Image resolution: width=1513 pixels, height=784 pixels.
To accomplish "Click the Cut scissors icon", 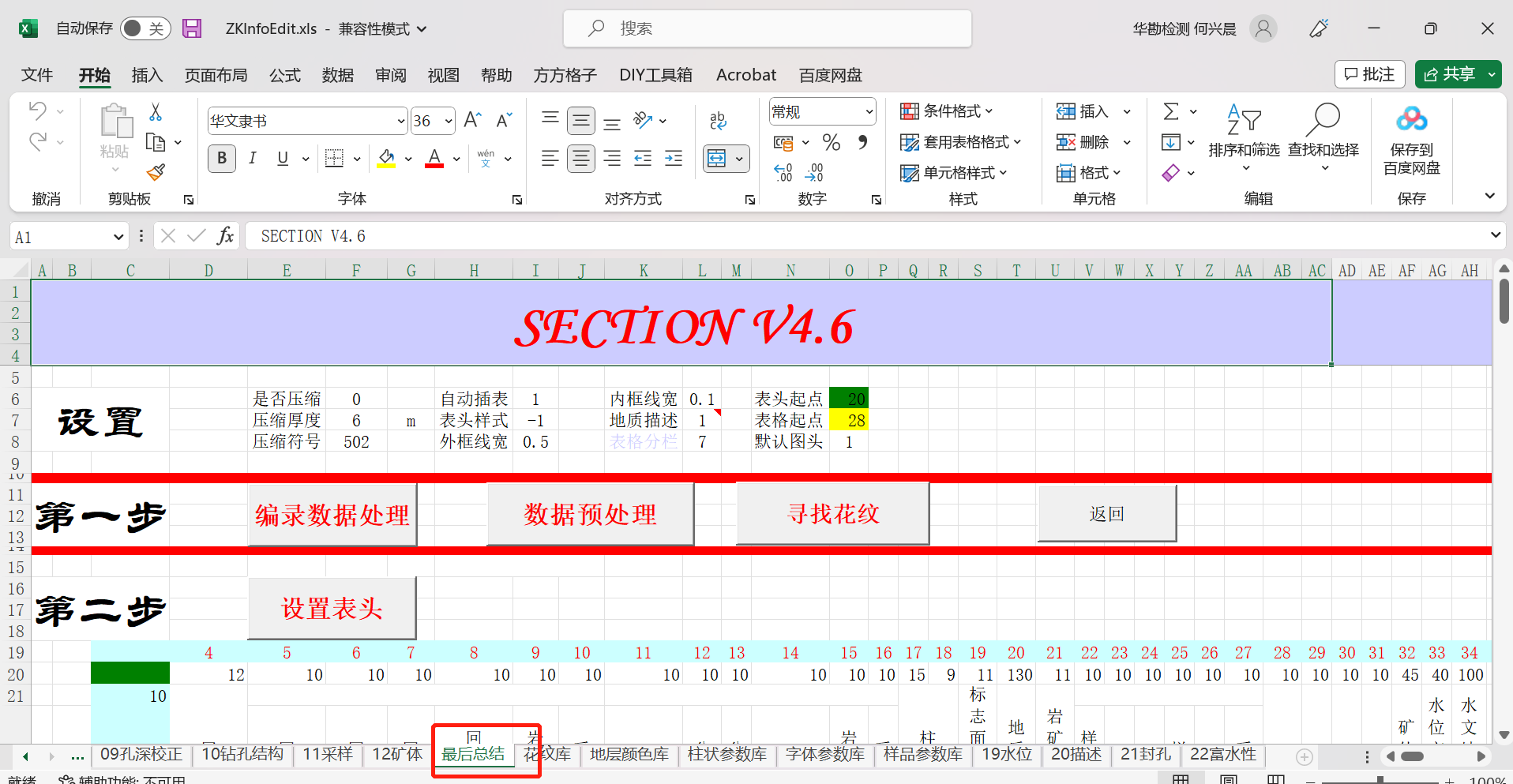I will click(156, 112).
